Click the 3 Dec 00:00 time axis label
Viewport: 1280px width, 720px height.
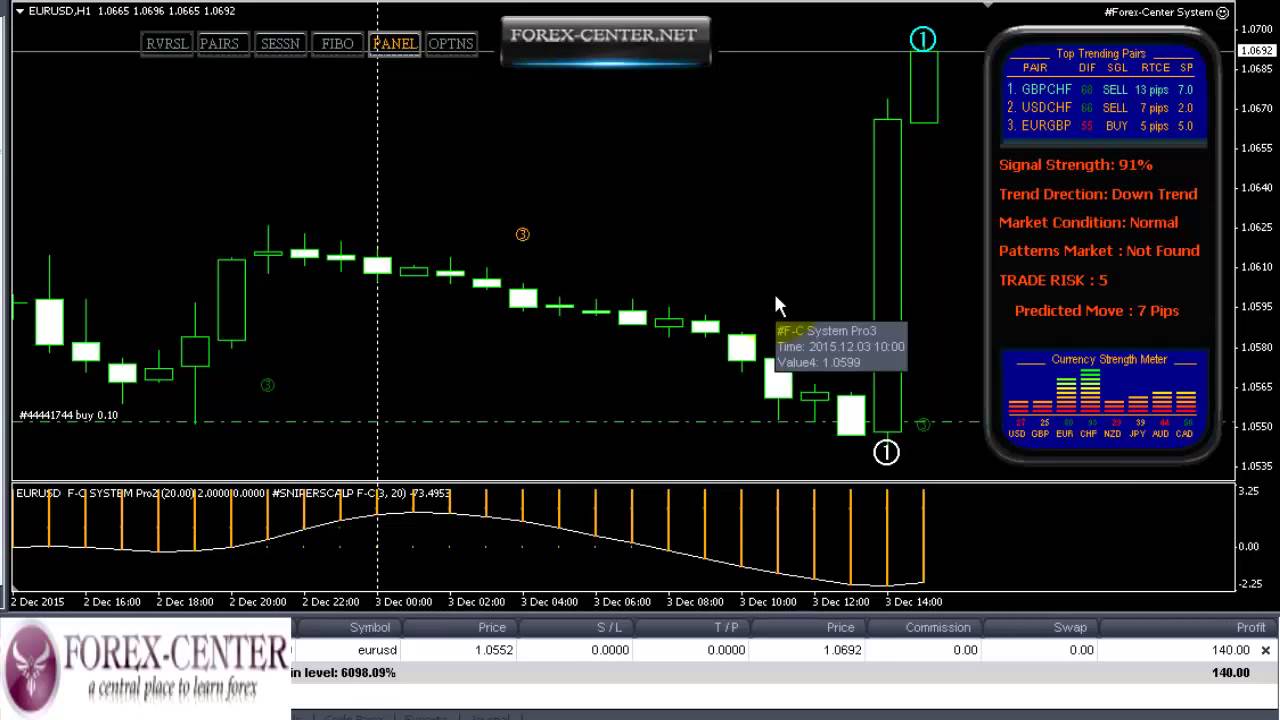tap(405, 602)
